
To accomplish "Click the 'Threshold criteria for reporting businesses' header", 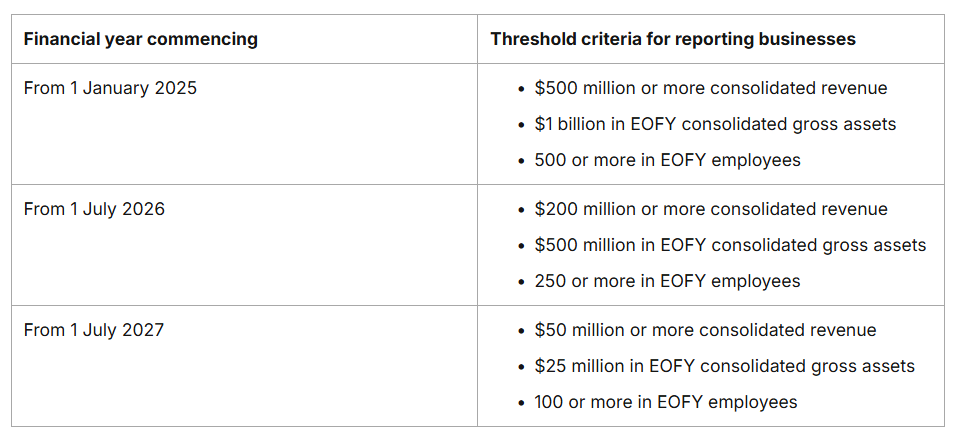I will pyautogui.click(x=672, y=40).
